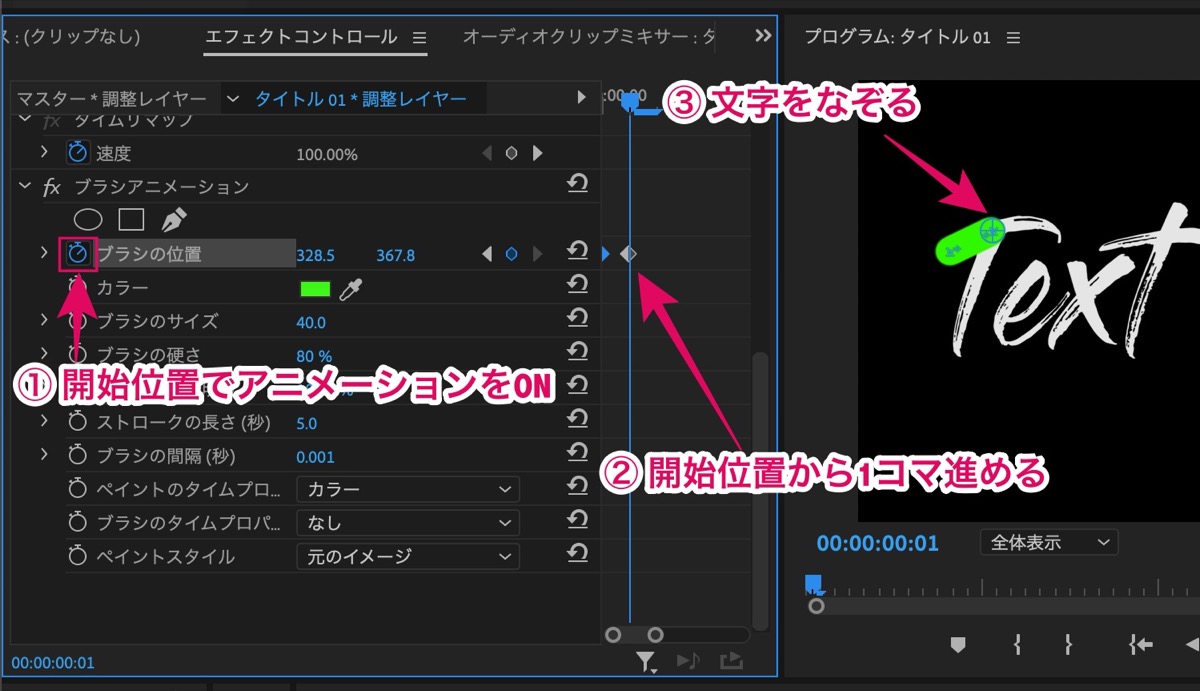
Task: Toggle the ストロークの長さ (秒) stopwatch
Action: coord(77,422)
